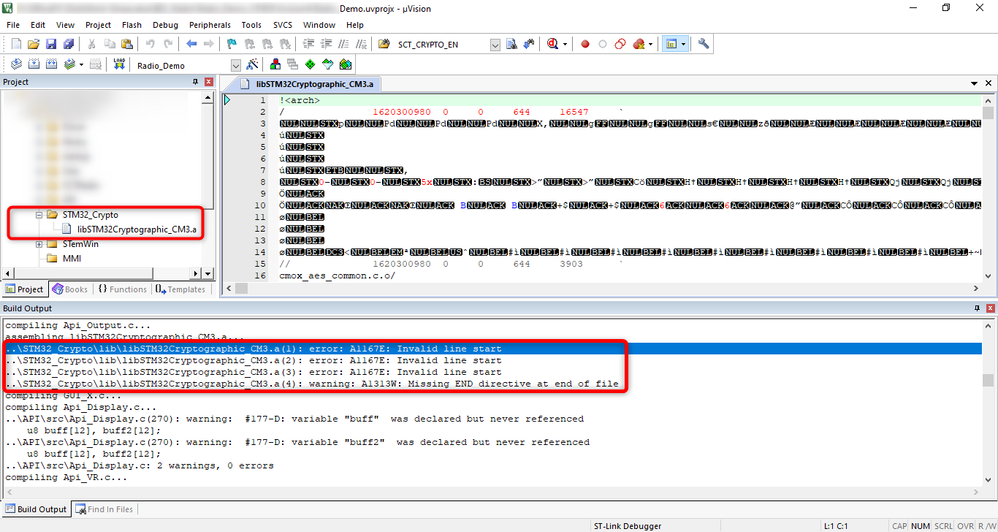This screenshot has height=532, width=998.
Task: Select libSTM32Cryptographic_CM3.a in project tree
Action: click(x=136, y=229)
